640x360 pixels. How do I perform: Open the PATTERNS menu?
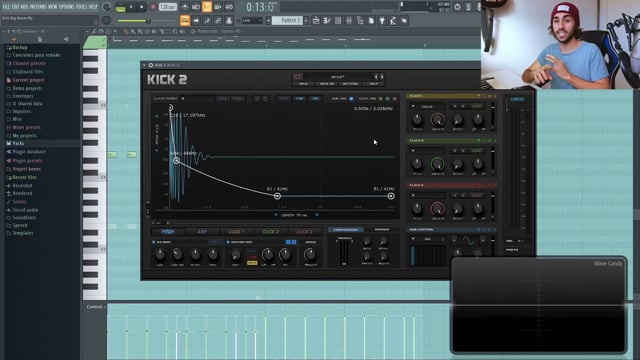pos(38,7)
